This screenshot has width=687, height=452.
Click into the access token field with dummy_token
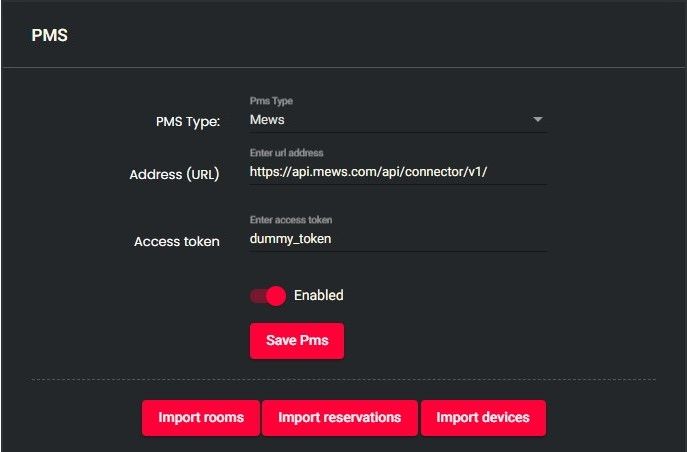[397, 240]
